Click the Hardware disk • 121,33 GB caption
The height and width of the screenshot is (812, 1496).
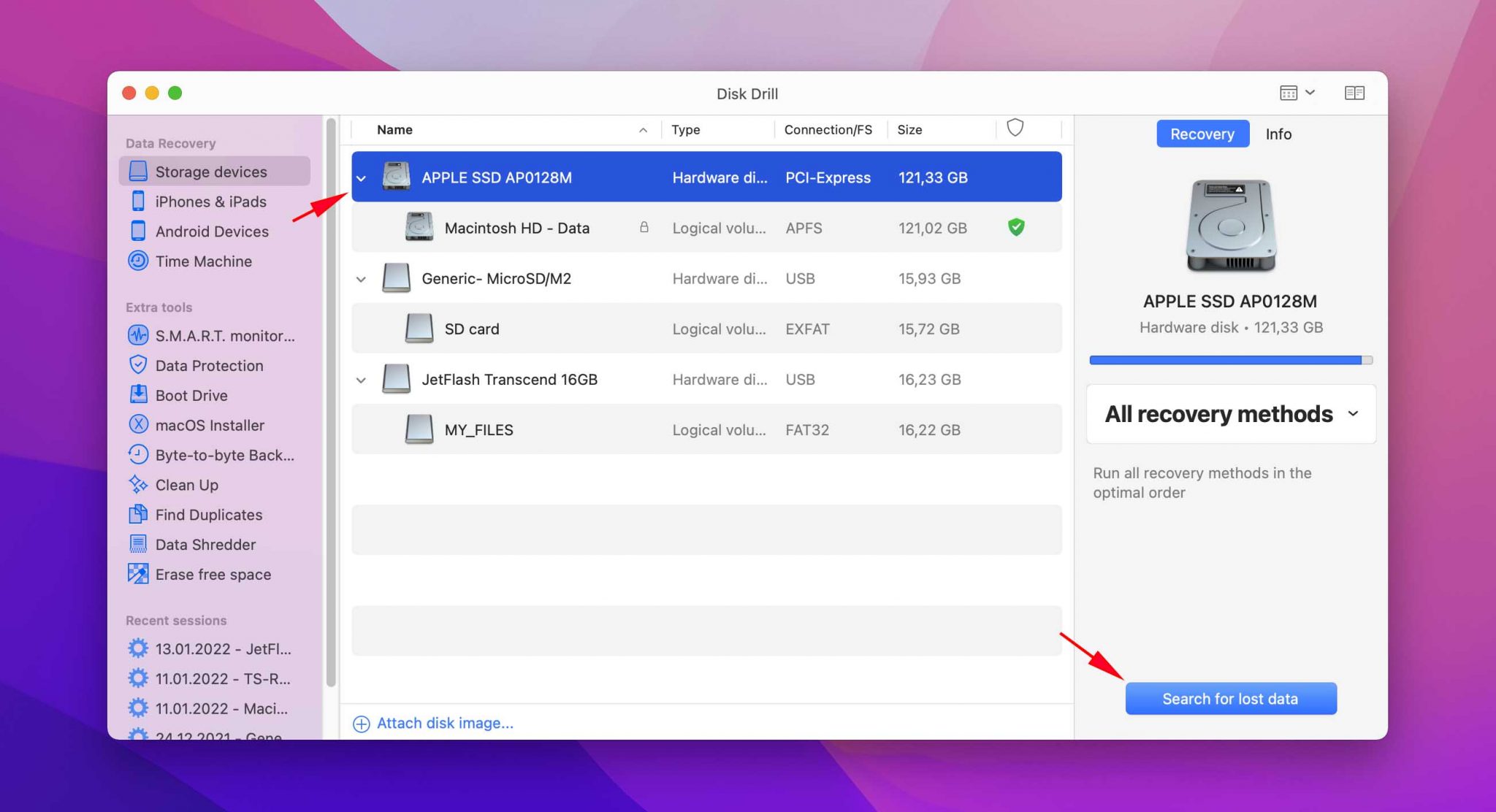coord(1231,327)
